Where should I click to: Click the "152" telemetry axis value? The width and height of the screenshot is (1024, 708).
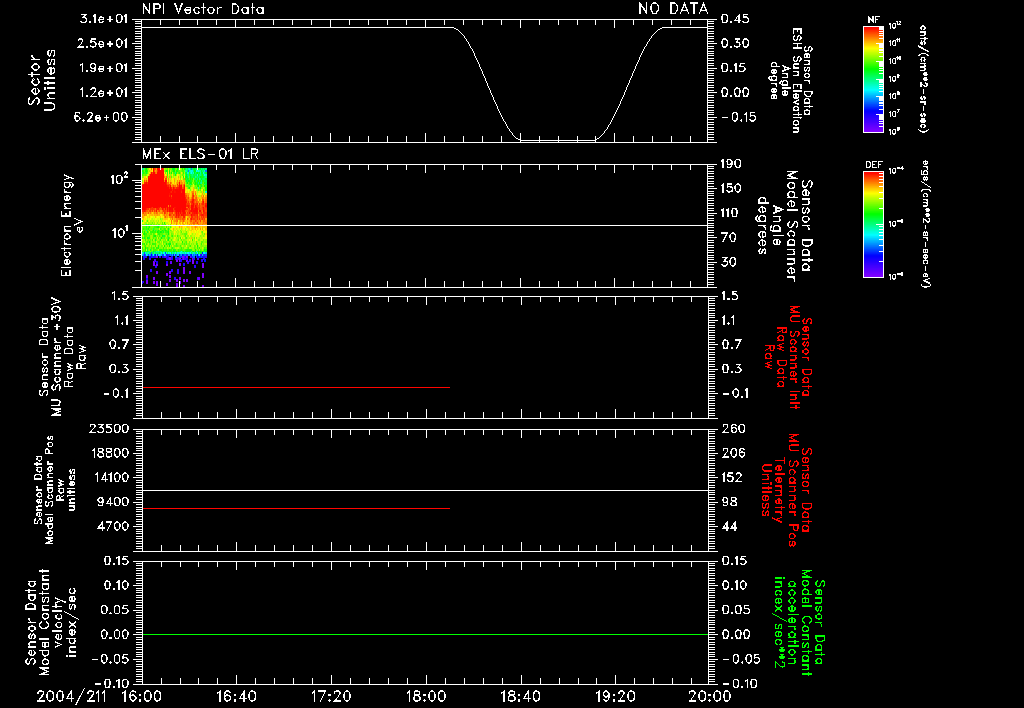click(731, 477)
